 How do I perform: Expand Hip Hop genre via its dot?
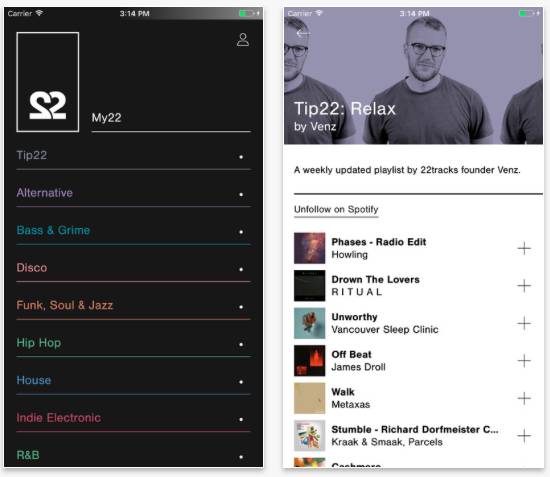(241, 344)
